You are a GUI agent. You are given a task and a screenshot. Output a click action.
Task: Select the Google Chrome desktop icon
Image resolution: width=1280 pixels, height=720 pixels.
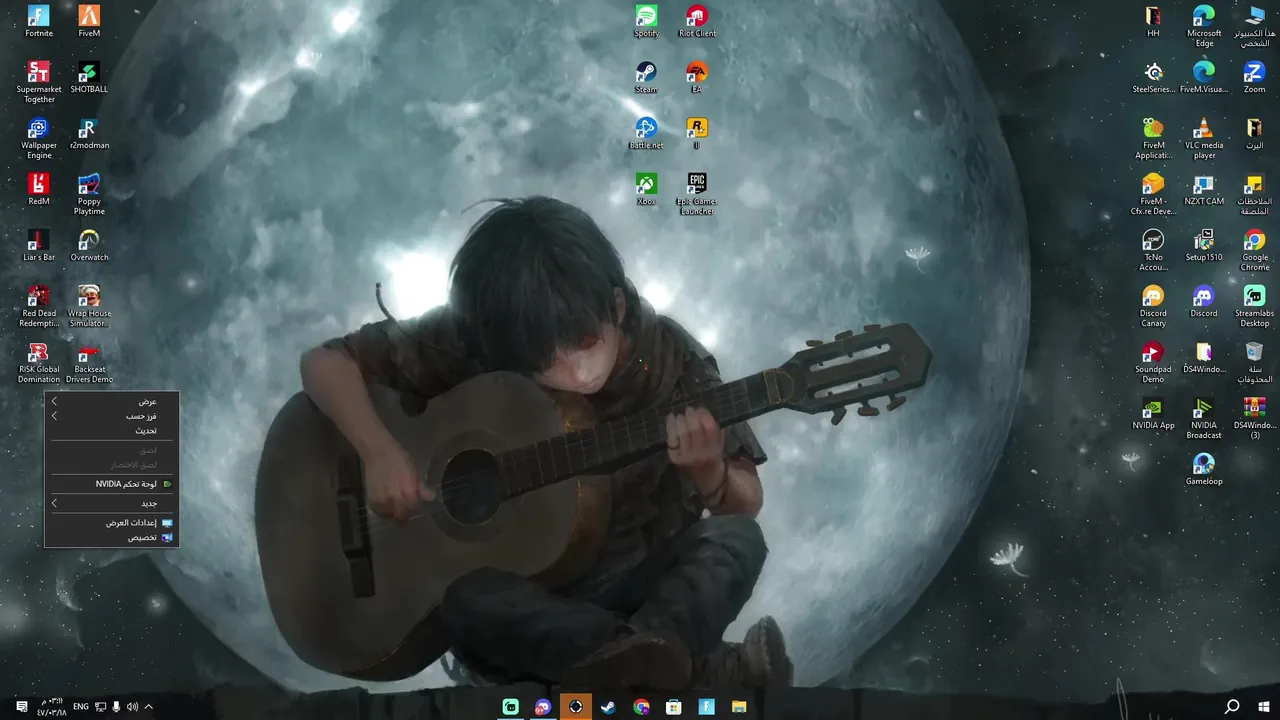click(1254, 250)
